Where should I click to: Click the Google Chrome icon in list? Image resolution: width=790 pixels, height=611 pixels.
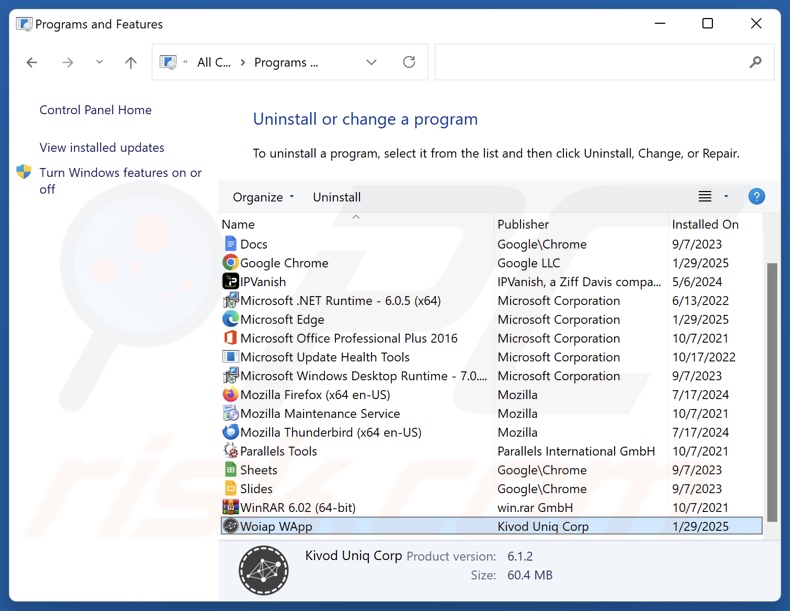click(230, 262)
